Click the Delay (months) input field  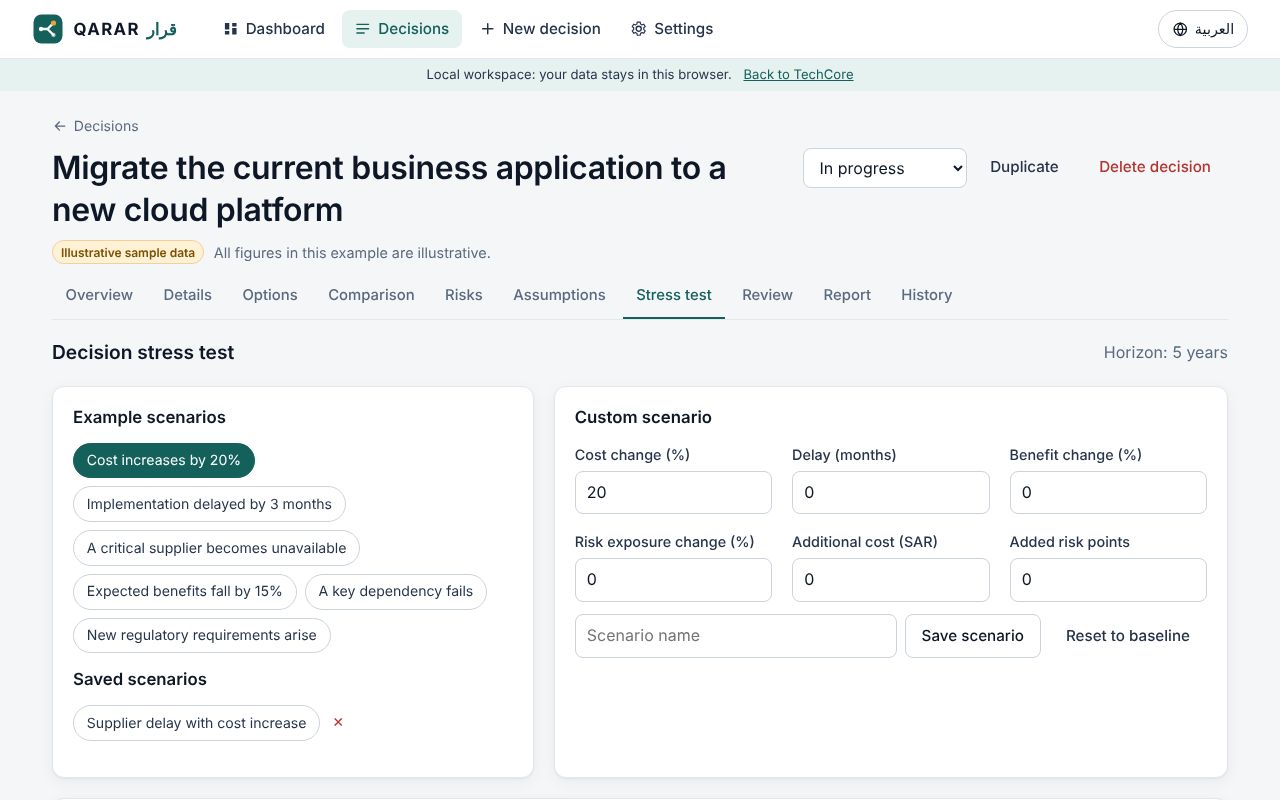891,493
